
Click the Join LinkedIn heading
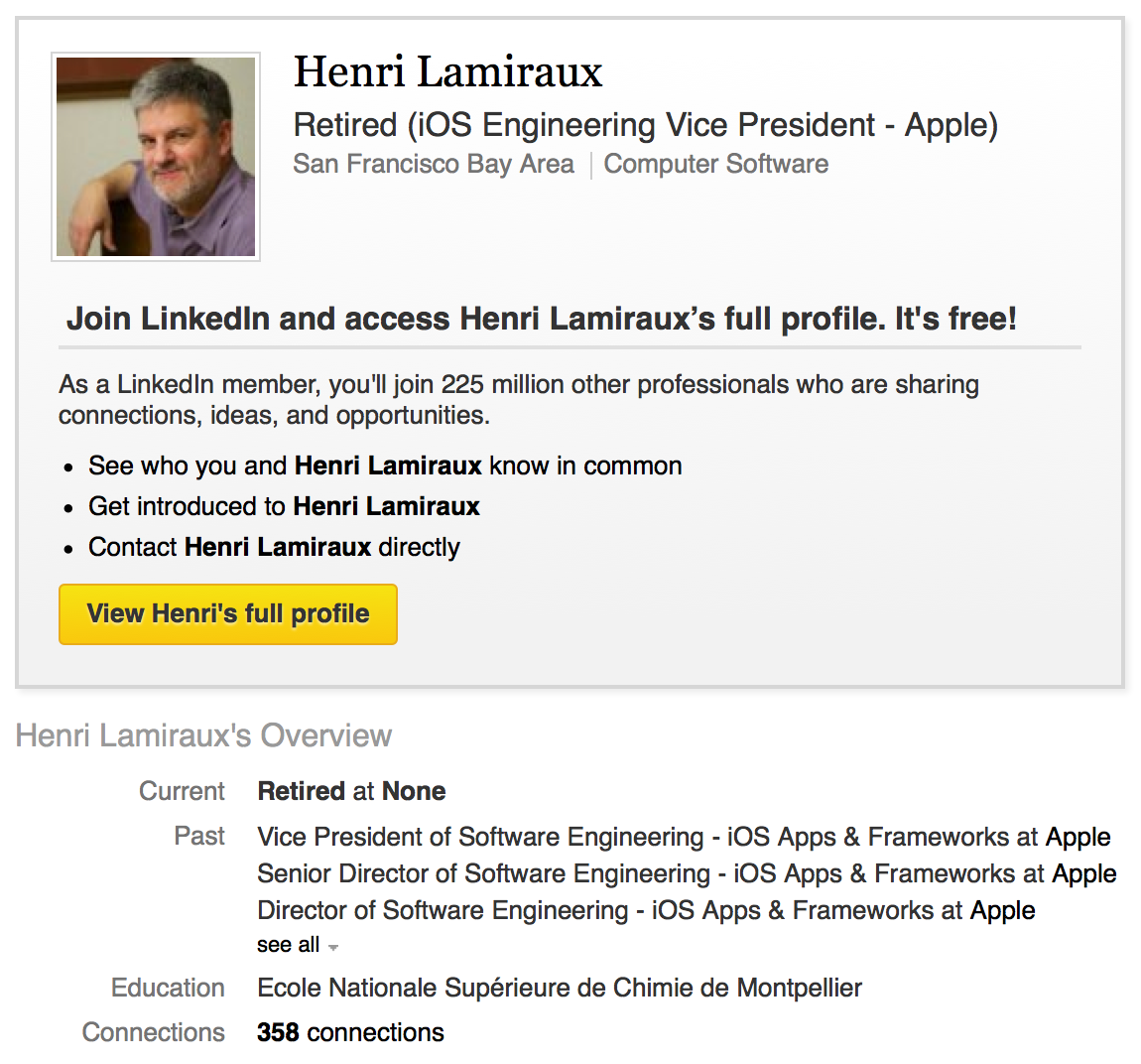tap(541, 319)
